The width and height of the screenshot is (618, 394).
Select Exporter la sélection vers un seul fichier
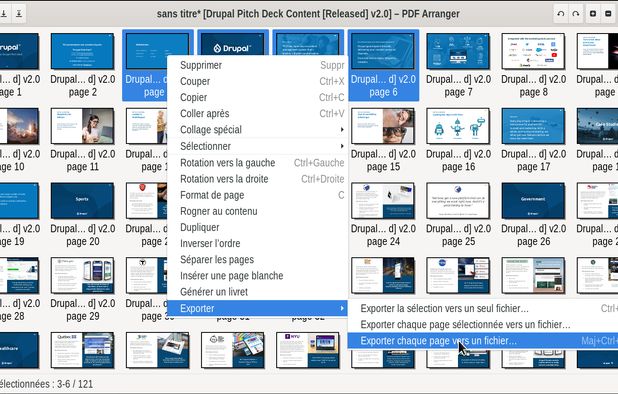tap(483, 308)
